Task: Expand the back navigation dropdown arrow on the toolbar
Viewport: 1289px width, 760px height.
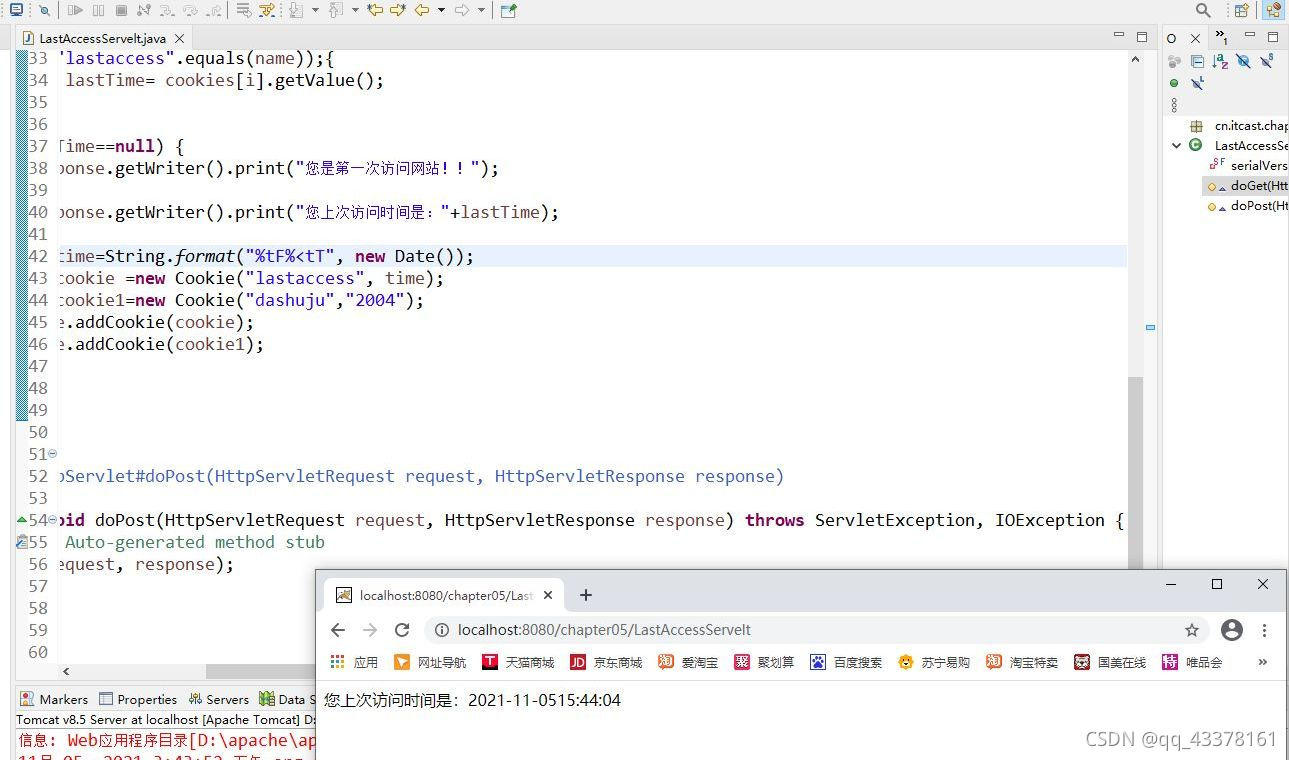Action: coord(441,10)
